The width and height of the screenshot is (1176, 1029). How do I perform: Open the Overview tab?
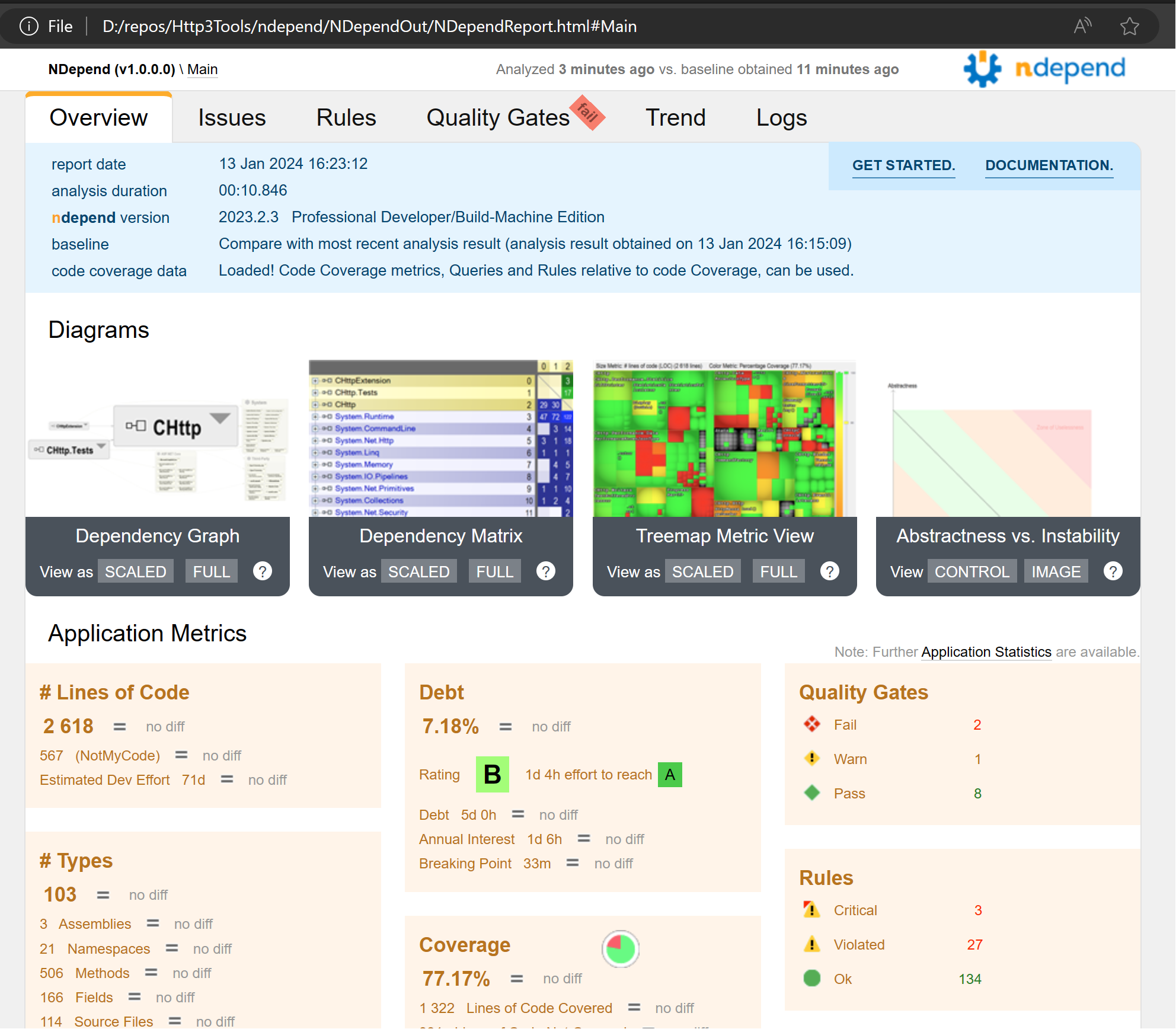tap(98, 117)
